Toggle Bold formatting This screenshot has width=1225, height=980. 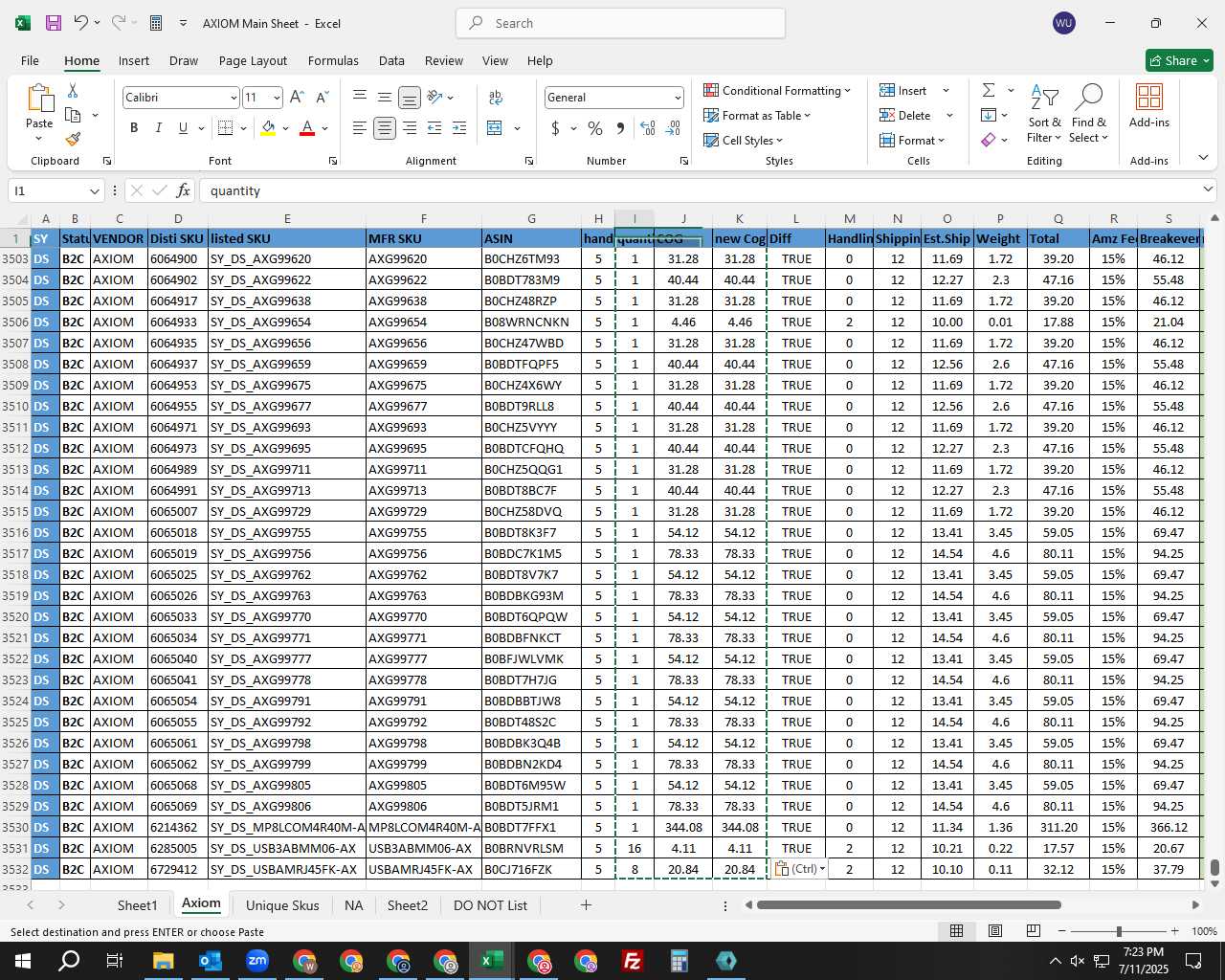coord(134,128)
